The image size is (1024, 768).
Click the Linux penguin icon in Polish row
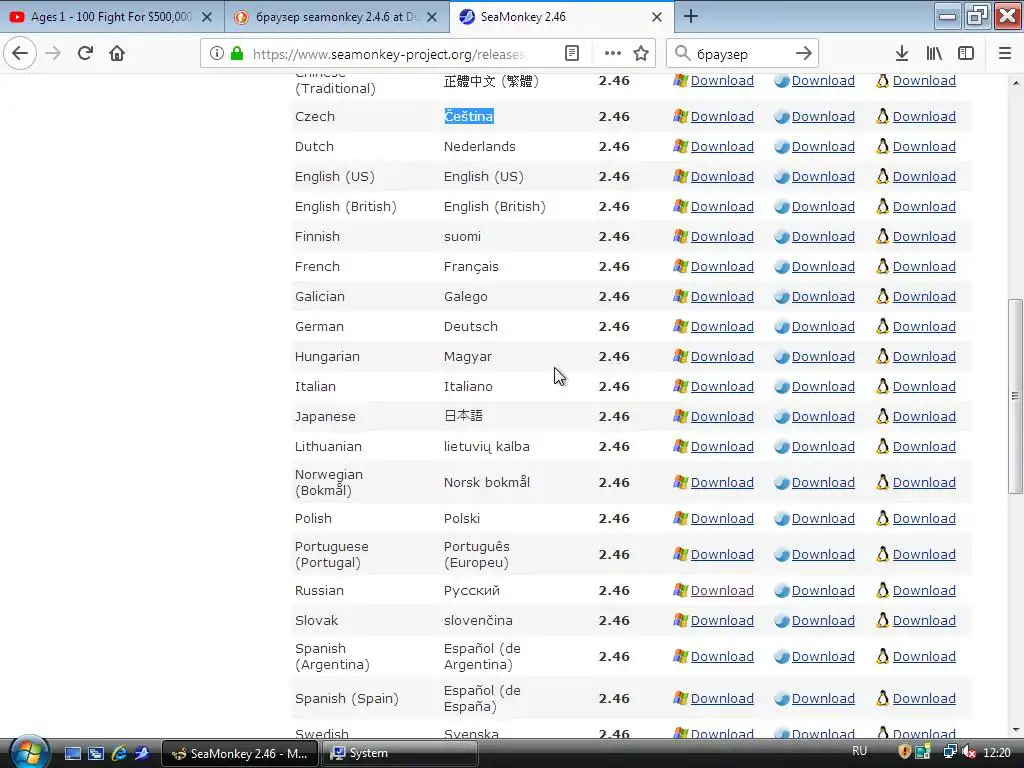882,519
